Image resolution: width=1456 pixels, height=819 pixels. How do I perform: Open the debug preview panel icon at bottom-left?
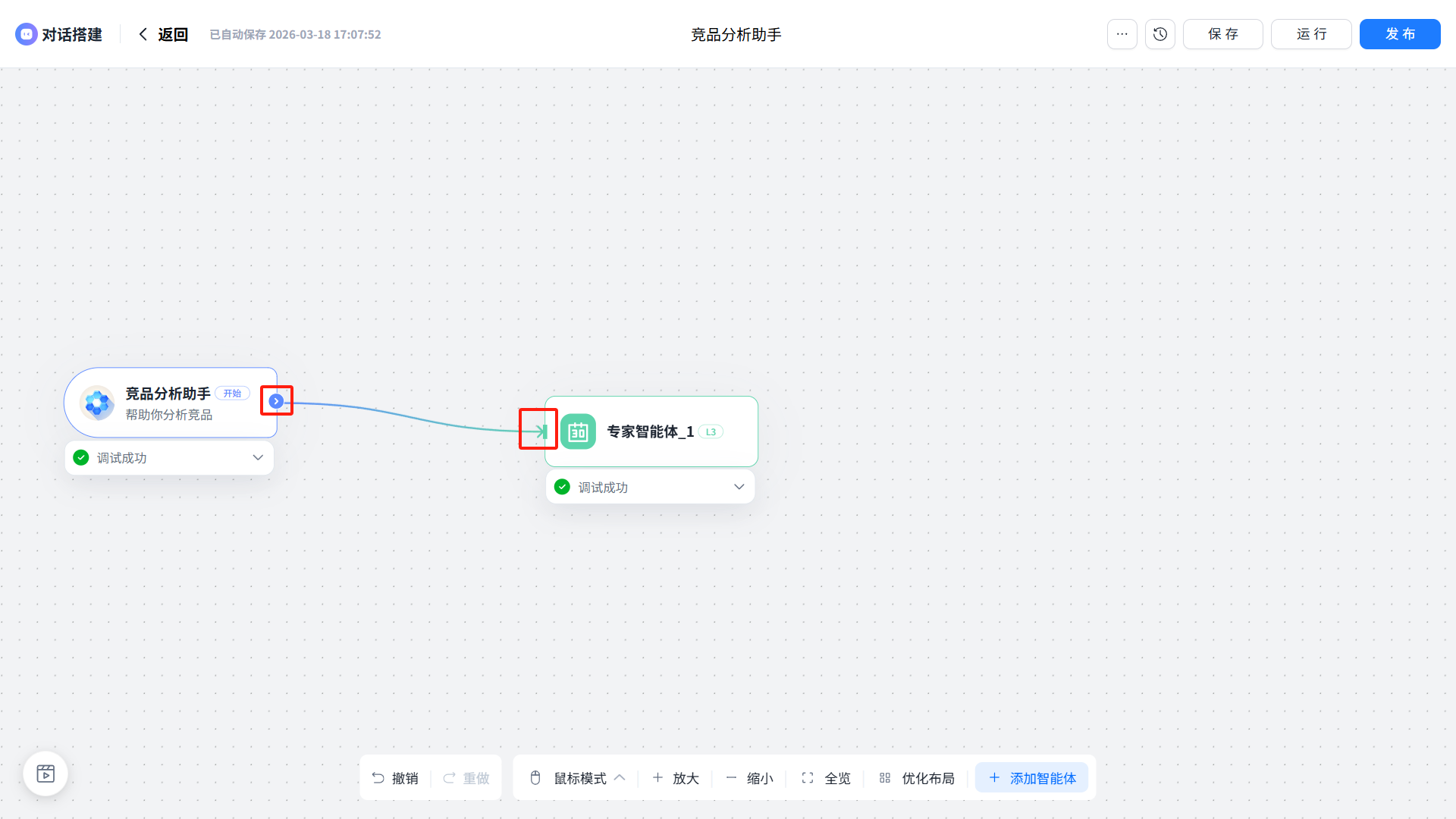tap(45, 773)
